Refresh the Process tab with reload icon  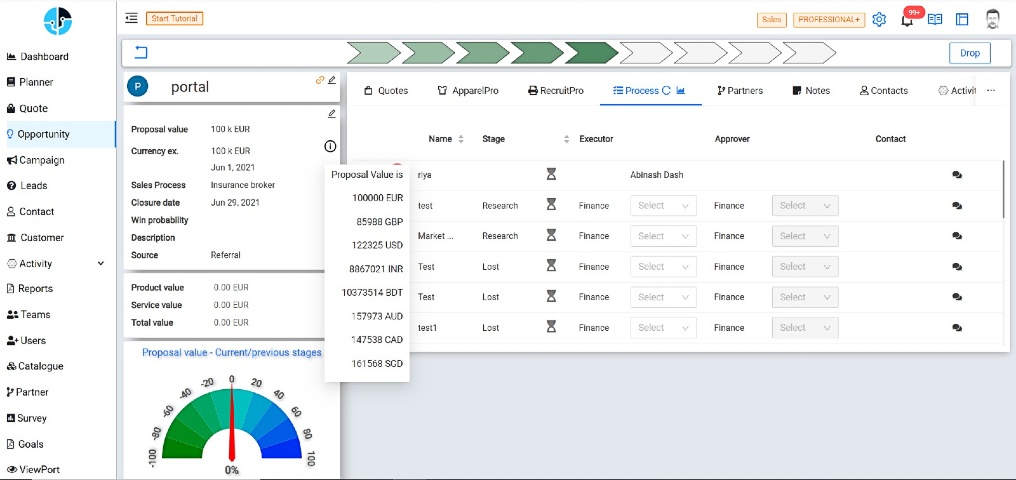[x=665, y=91]
